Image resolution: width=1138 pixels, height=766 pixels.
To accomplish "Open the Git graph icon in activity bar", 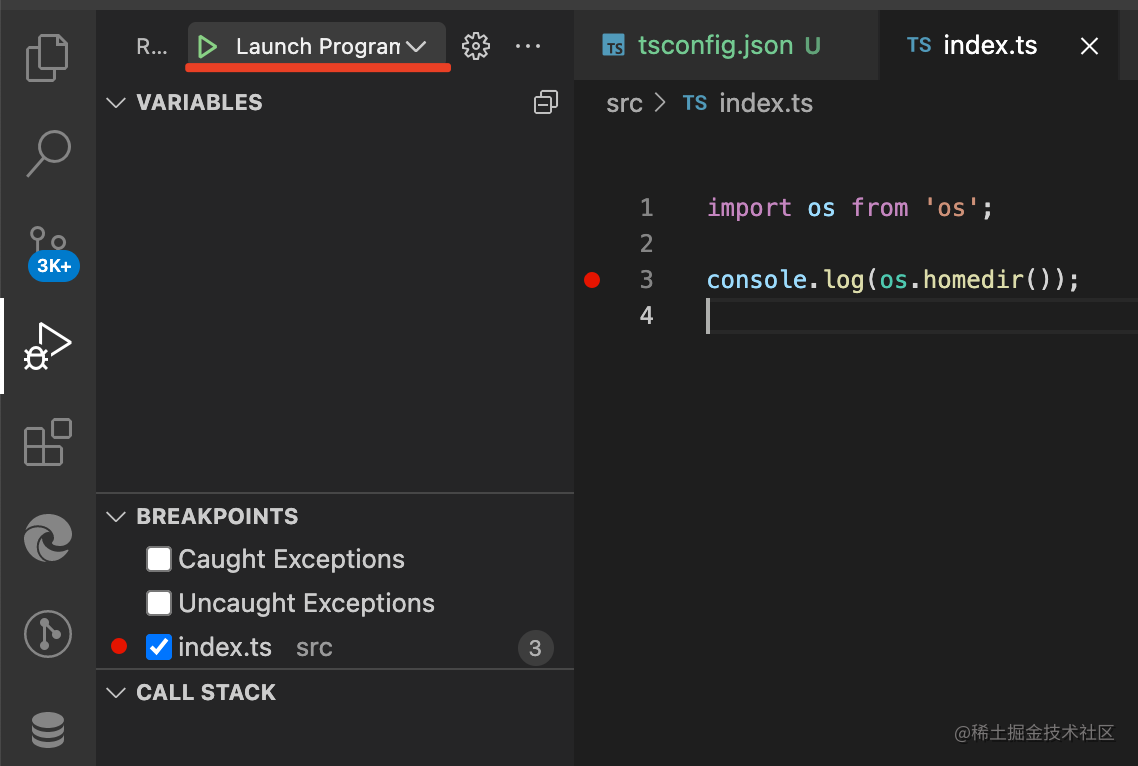I will 47,634.
